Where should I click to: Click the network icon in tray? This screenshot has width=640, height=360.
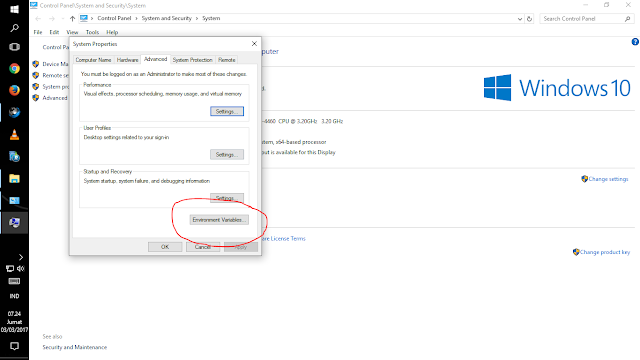click(9, 269)
